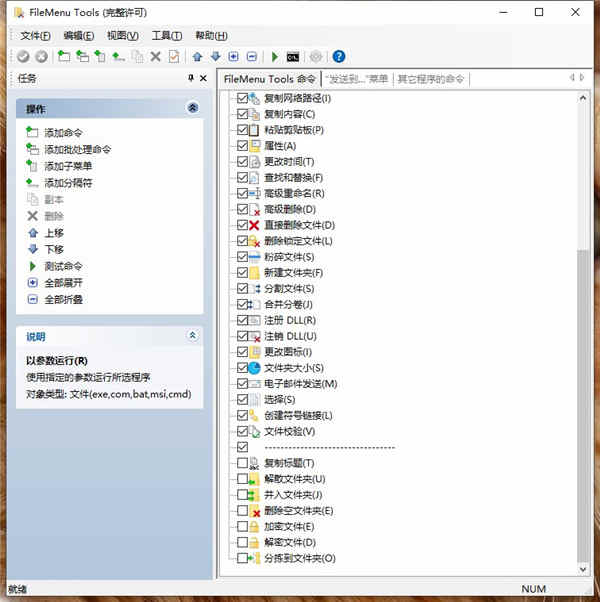
Task: Click 测试命令 in the task panel
Action: point(63,266)
